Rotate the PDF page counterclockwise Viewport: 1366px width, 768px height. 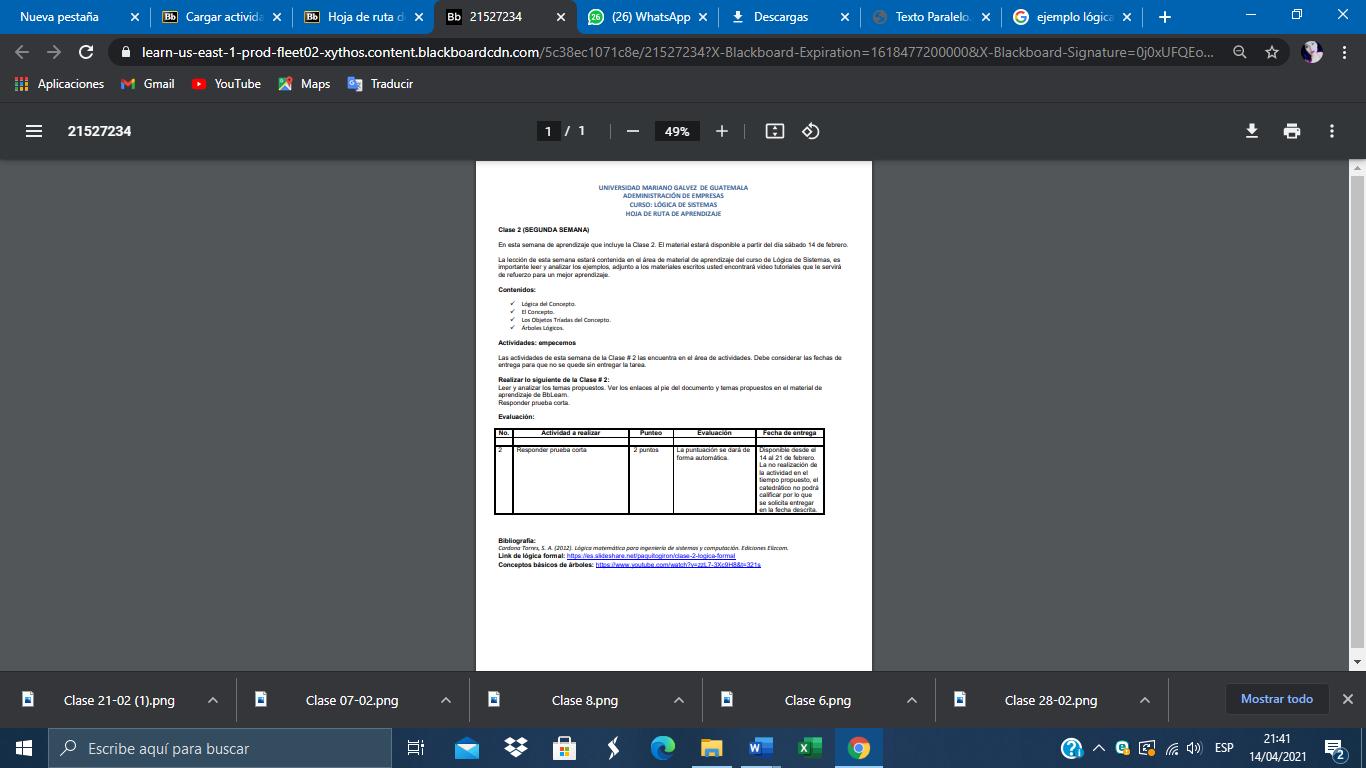(x=811, y=130)
